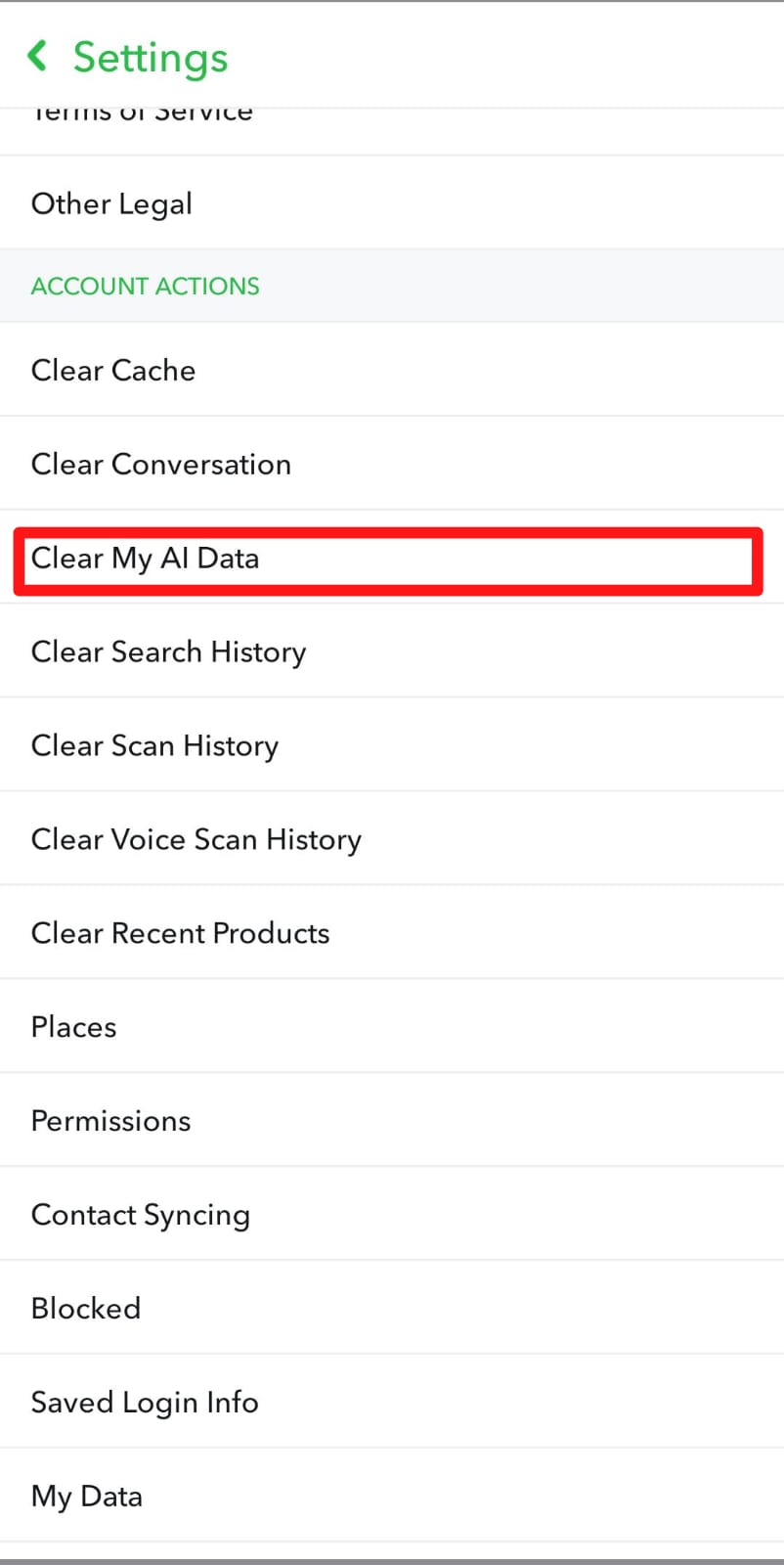The image size is (784, 1565).
Task: Select Clear Search History
Action: point(168,651)
